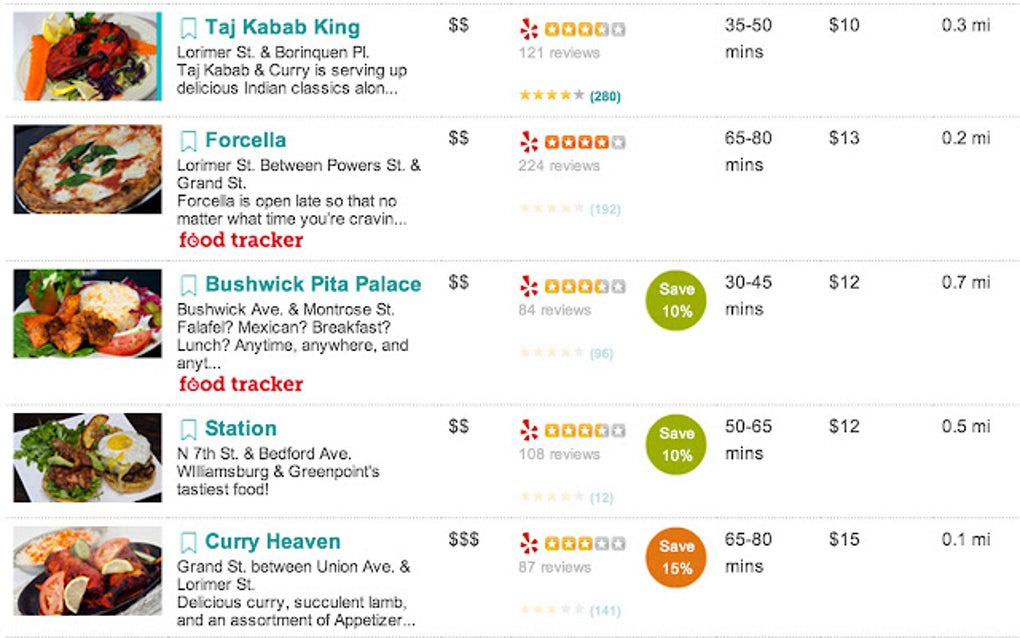This screenshot has height=638, width=1020.
Task: Click food tracker label under Bushwick Pita Palace
Action: pos(241,384)
